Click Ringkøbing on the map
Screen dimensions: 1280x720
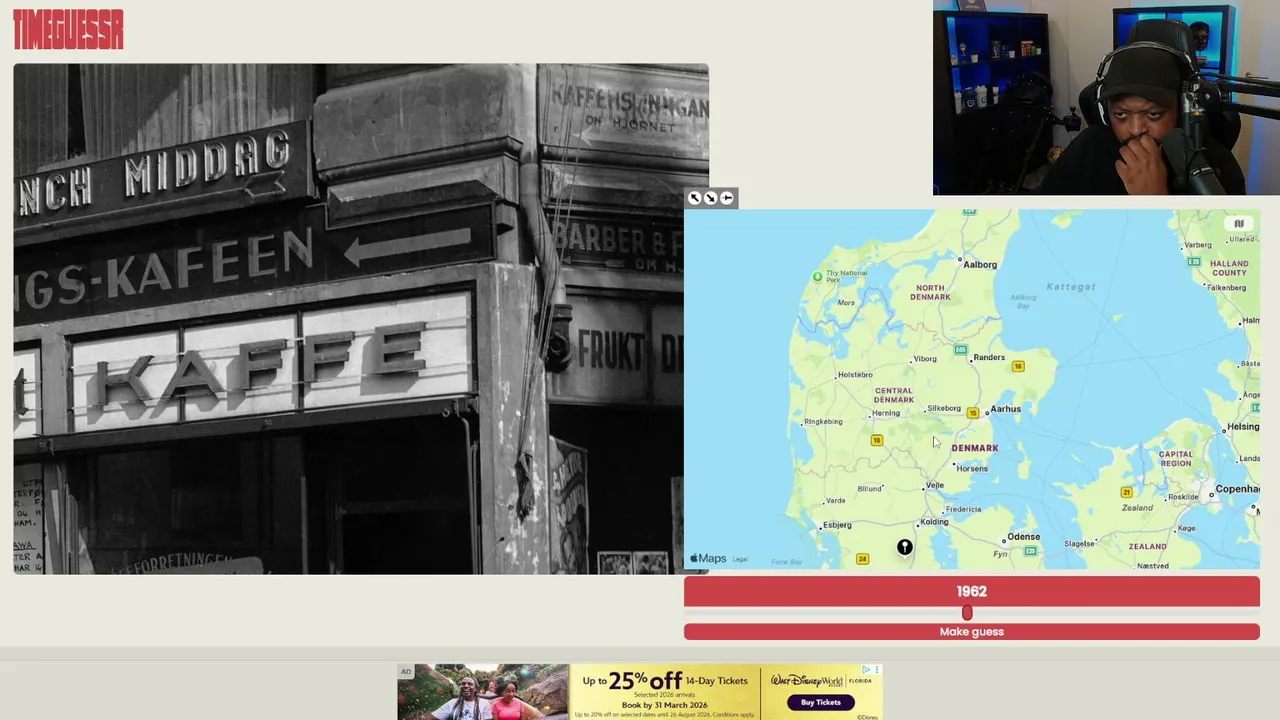[x=823, y=422]
